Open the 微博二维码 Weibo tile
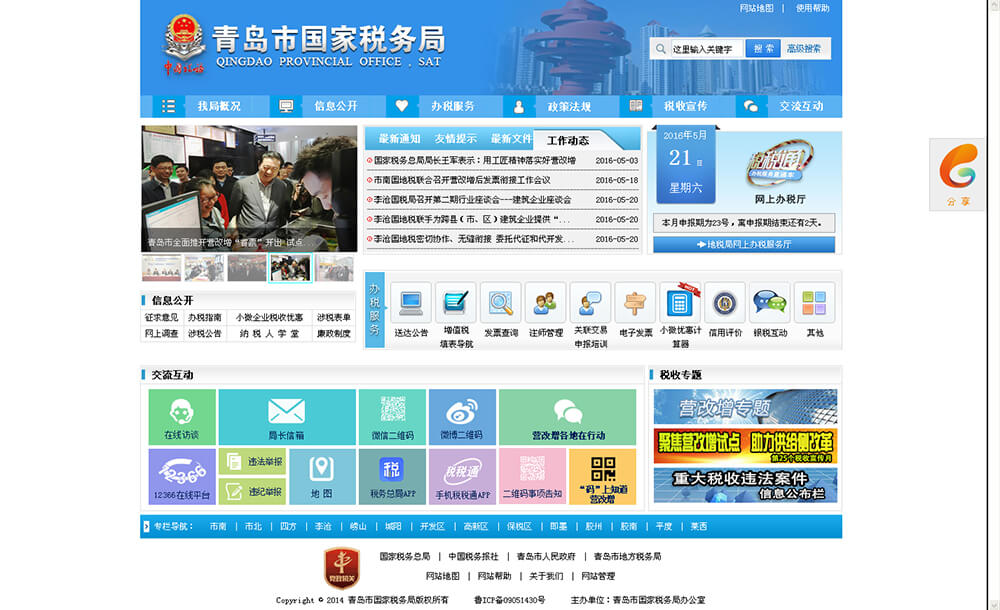The width and height of the screenshot is (1000, 610). pos(461,416)
